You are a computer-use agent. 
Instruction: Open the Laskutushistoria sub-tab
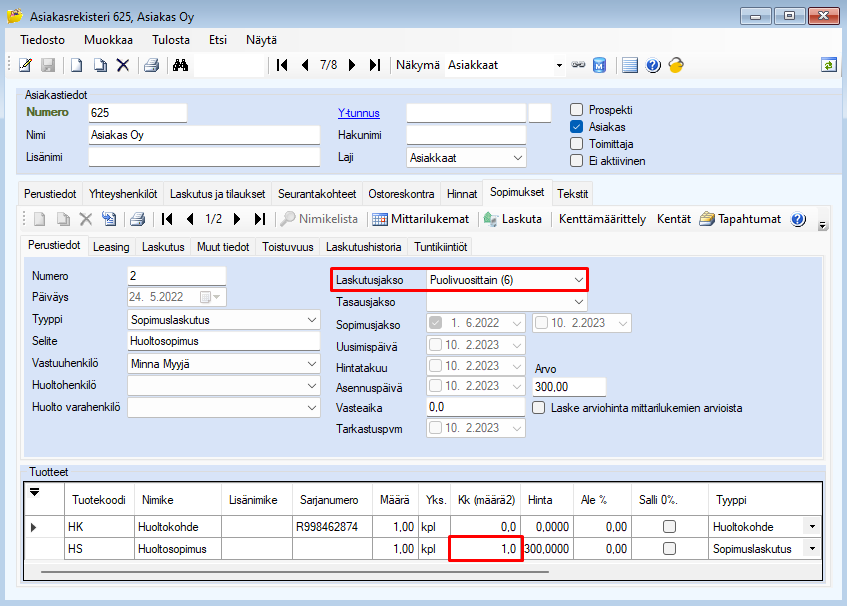pos(364,247)
